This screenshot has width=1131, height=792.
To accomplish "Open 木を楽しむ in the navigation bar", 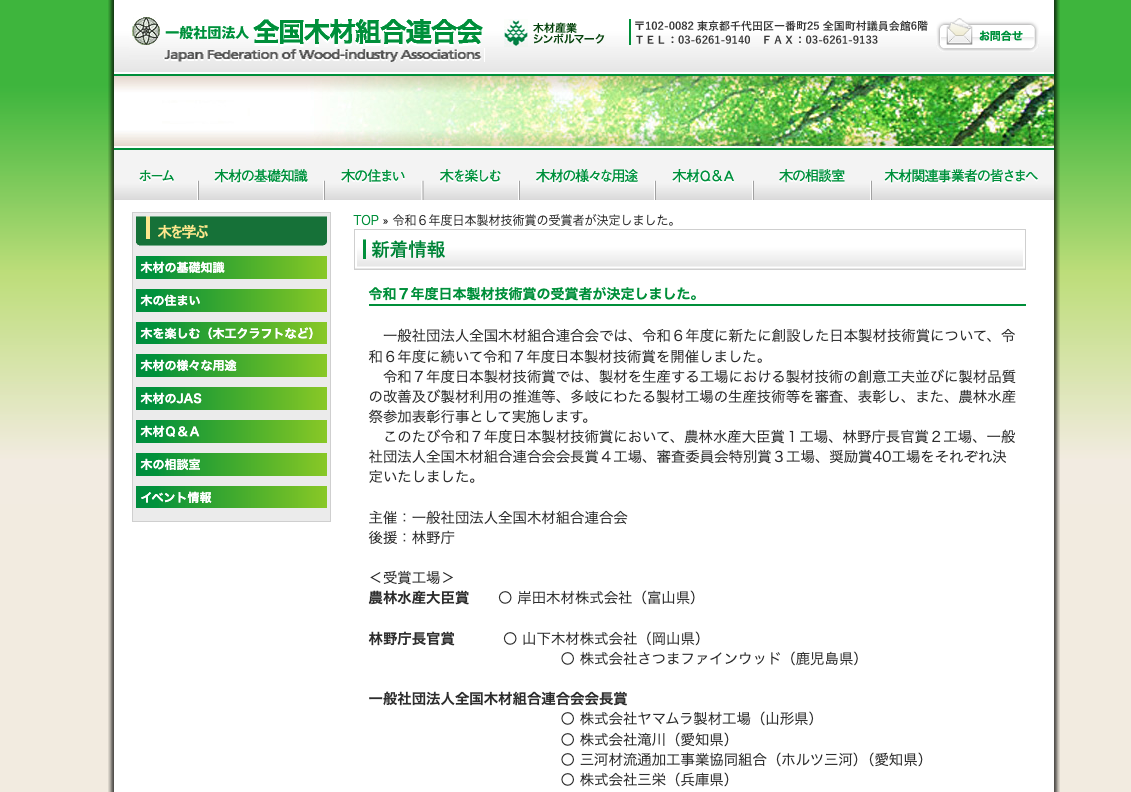I will click(x=470, y=176).
